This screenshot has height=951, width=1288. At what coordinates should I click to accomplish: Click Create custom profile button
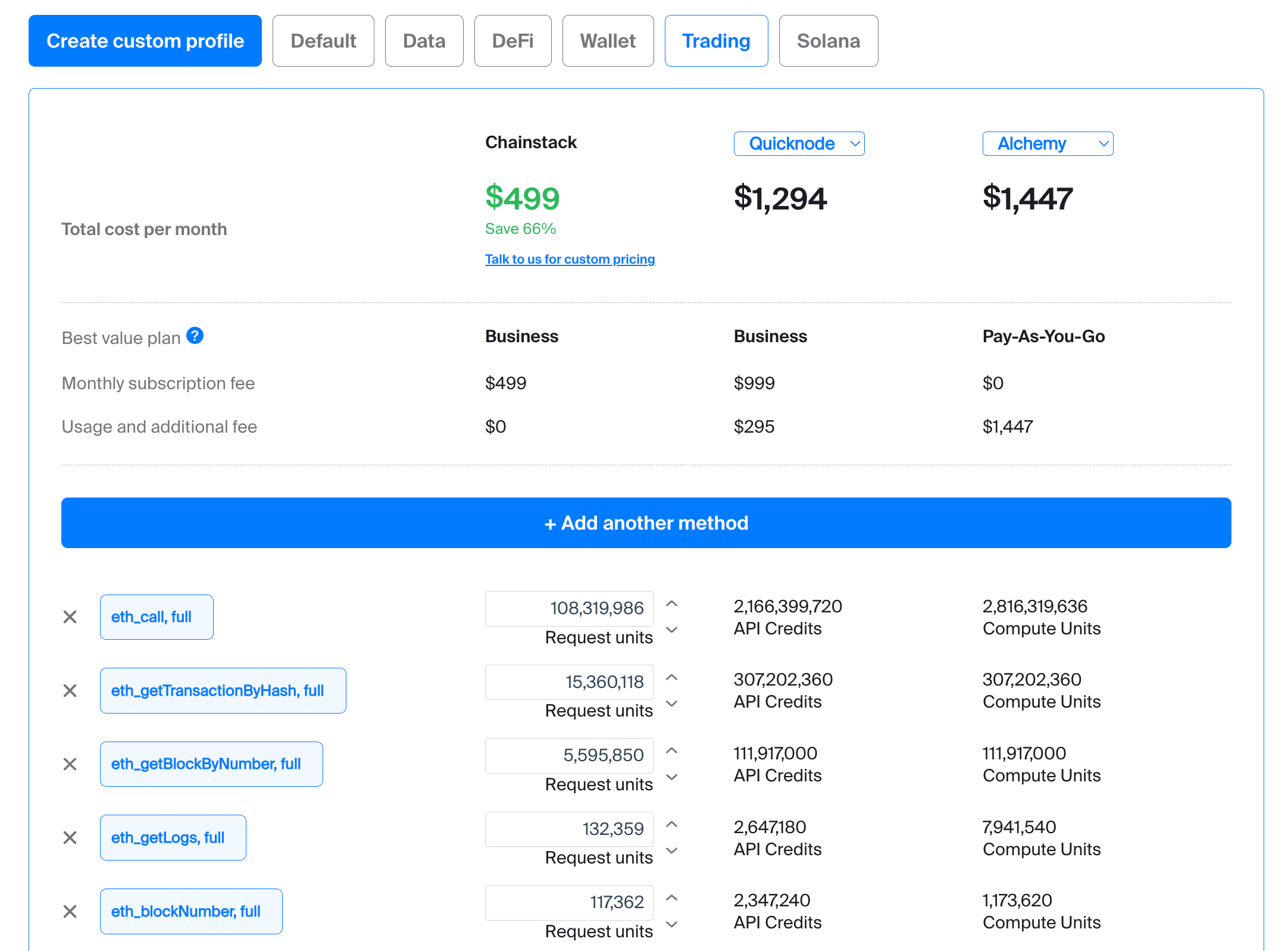coord(145,41)
